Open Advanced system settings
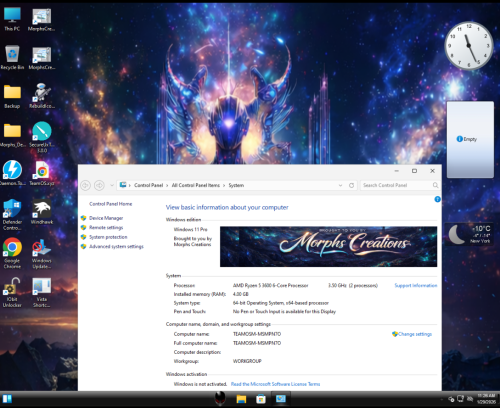 point(116,246)
